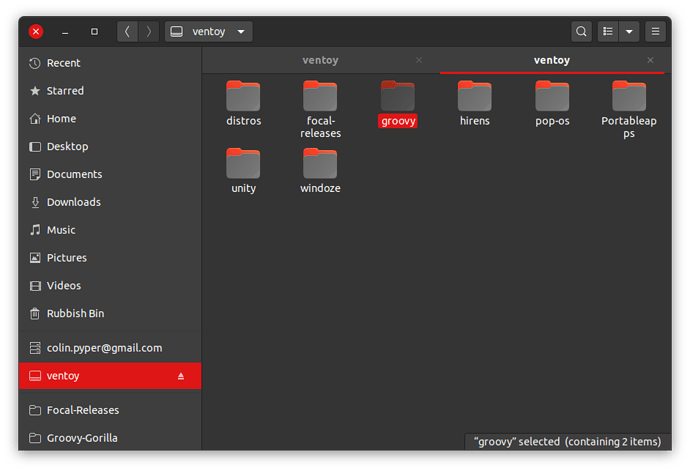Select the windoze folder
690x470 pixels.
point(320,171)
